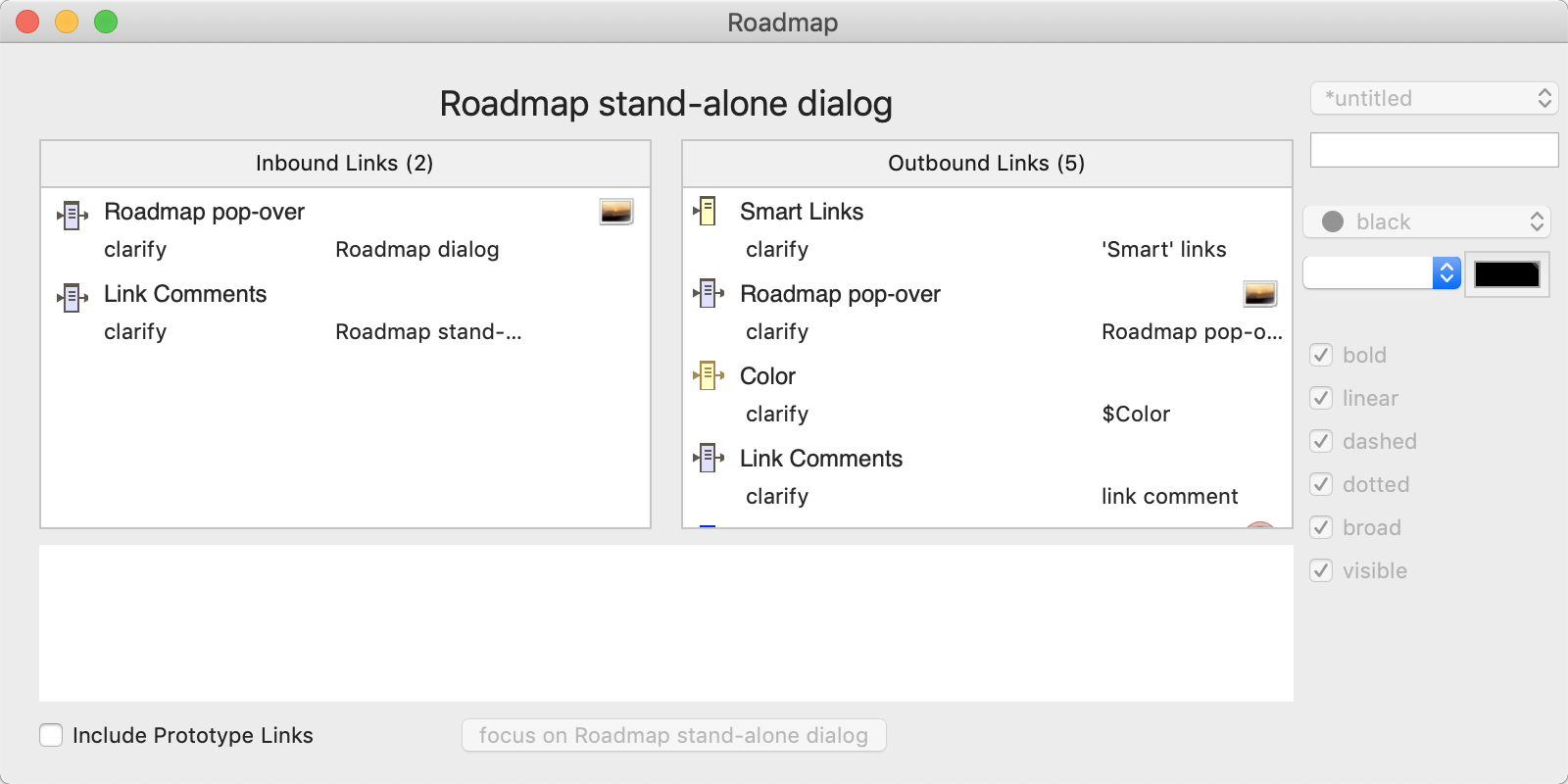Open the thumbnail next to outbound Roadmap pop-over
Image resolution: width=1568 pixels, height=784 pixels.
pyautogui.click(x=1260, y=293)
